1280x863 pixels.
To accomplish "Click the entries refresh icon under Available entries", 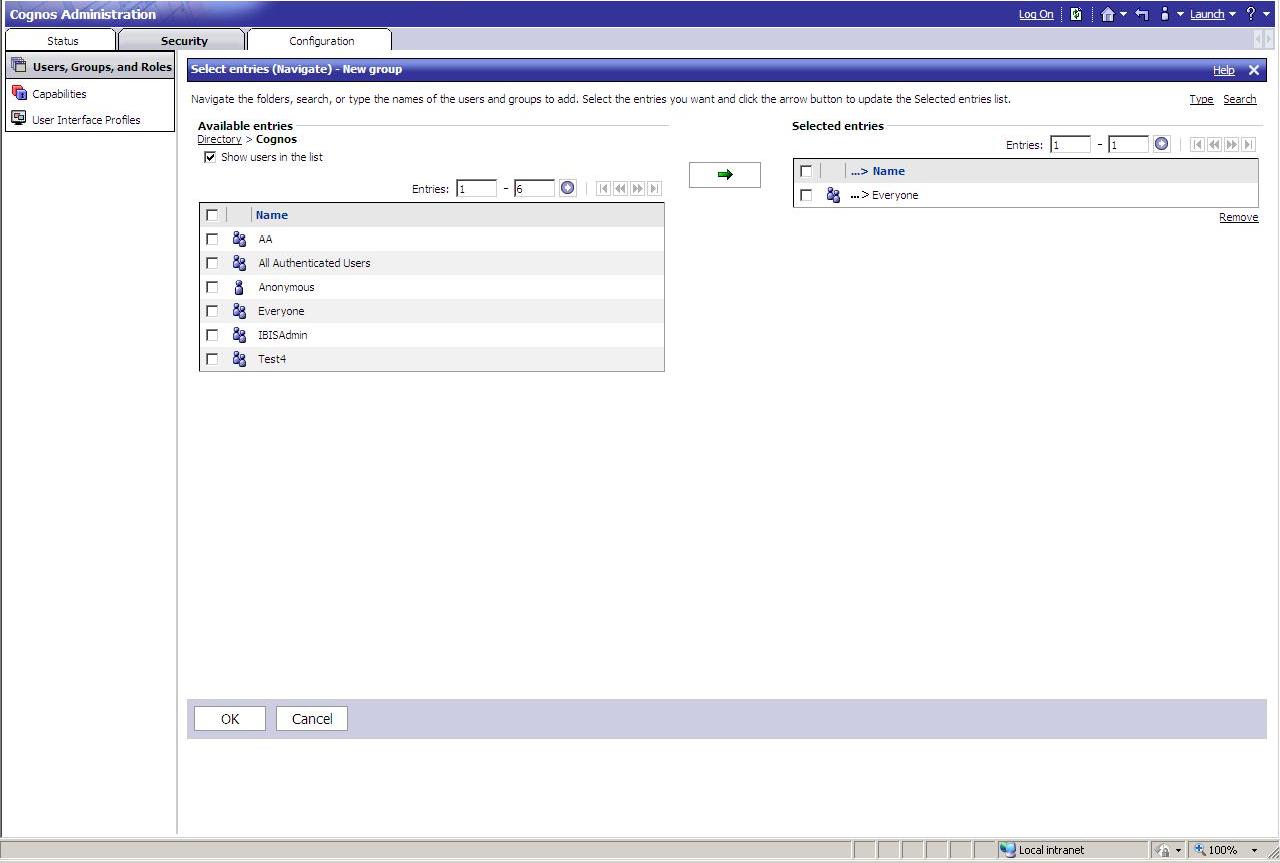I will (x=567, y=188).
